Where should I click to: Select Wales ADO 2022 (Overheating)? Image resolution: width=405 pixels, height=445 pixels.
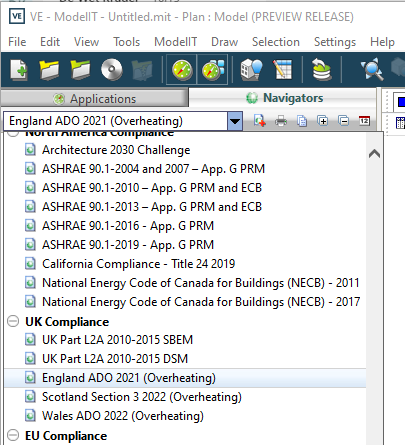(x=123, y=416)
